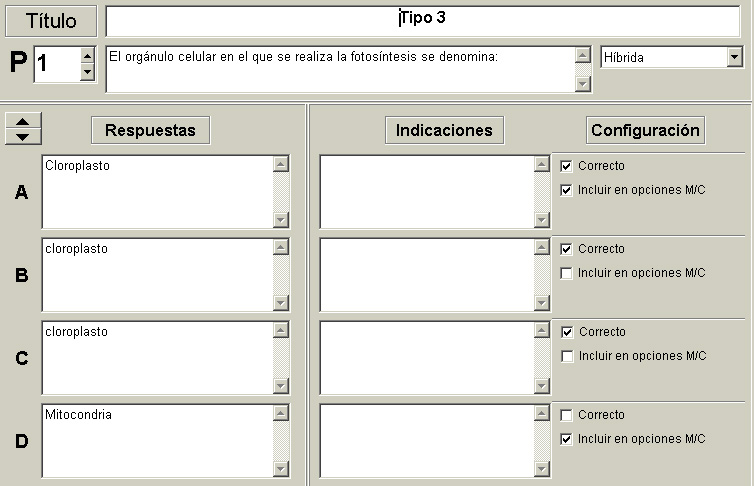Disable Incluir en opciones M/C for answer D
This screenshot has height=486, width=754.
pyautogui.click(x=567, y=439)
